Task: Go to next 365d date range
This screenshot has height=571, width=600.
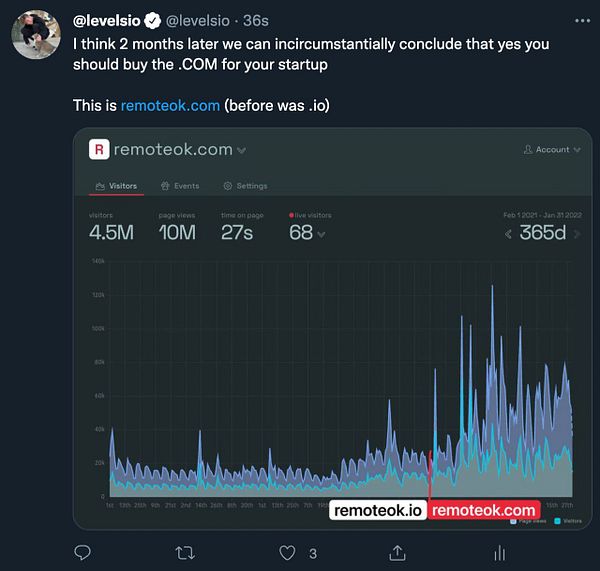Action: point(574,234)
